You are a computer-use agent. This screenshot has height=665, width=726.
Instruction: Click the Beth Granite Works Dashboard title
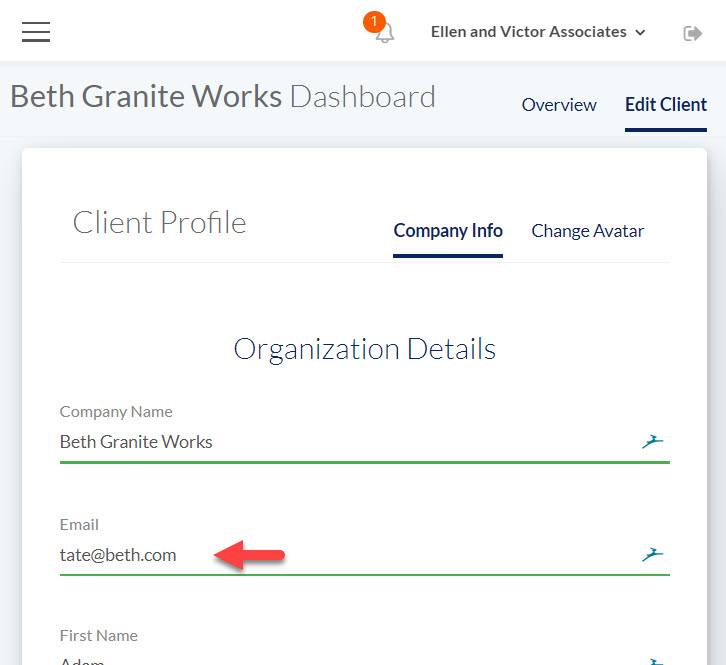tap(222, 97)
